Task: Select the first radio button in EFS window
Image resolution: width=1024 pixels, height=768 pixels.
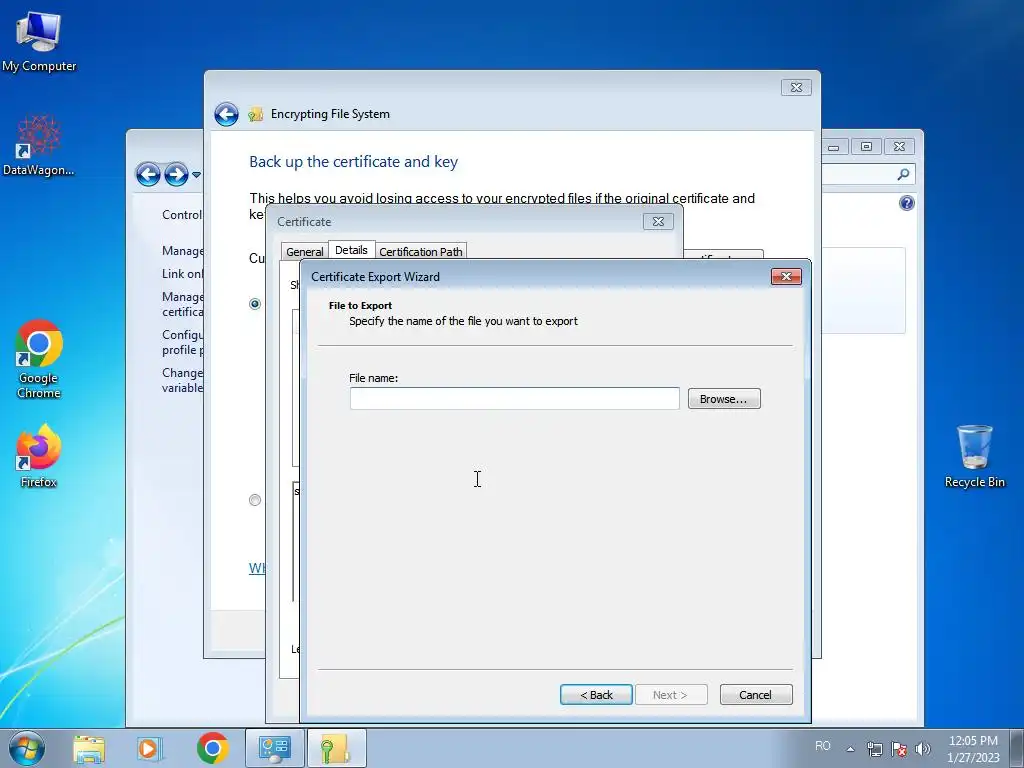Action: tap(255, 304)
